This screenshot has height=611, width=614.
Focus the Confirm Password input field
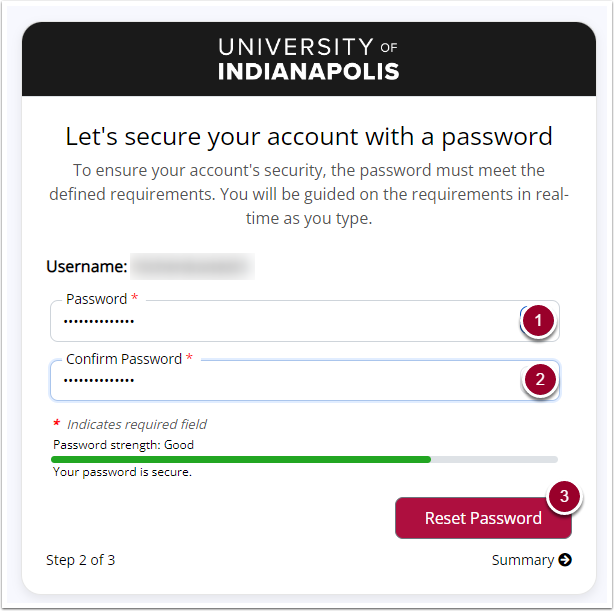point(305,380)
